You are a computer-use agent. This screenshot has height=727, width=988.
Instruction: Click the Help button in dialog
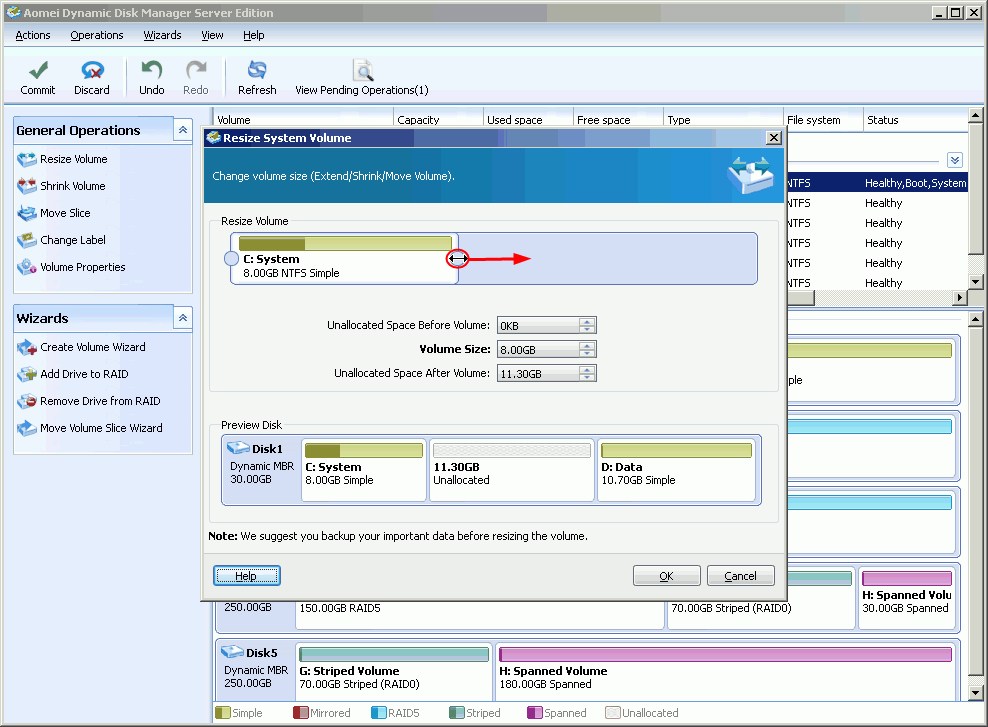246,576
